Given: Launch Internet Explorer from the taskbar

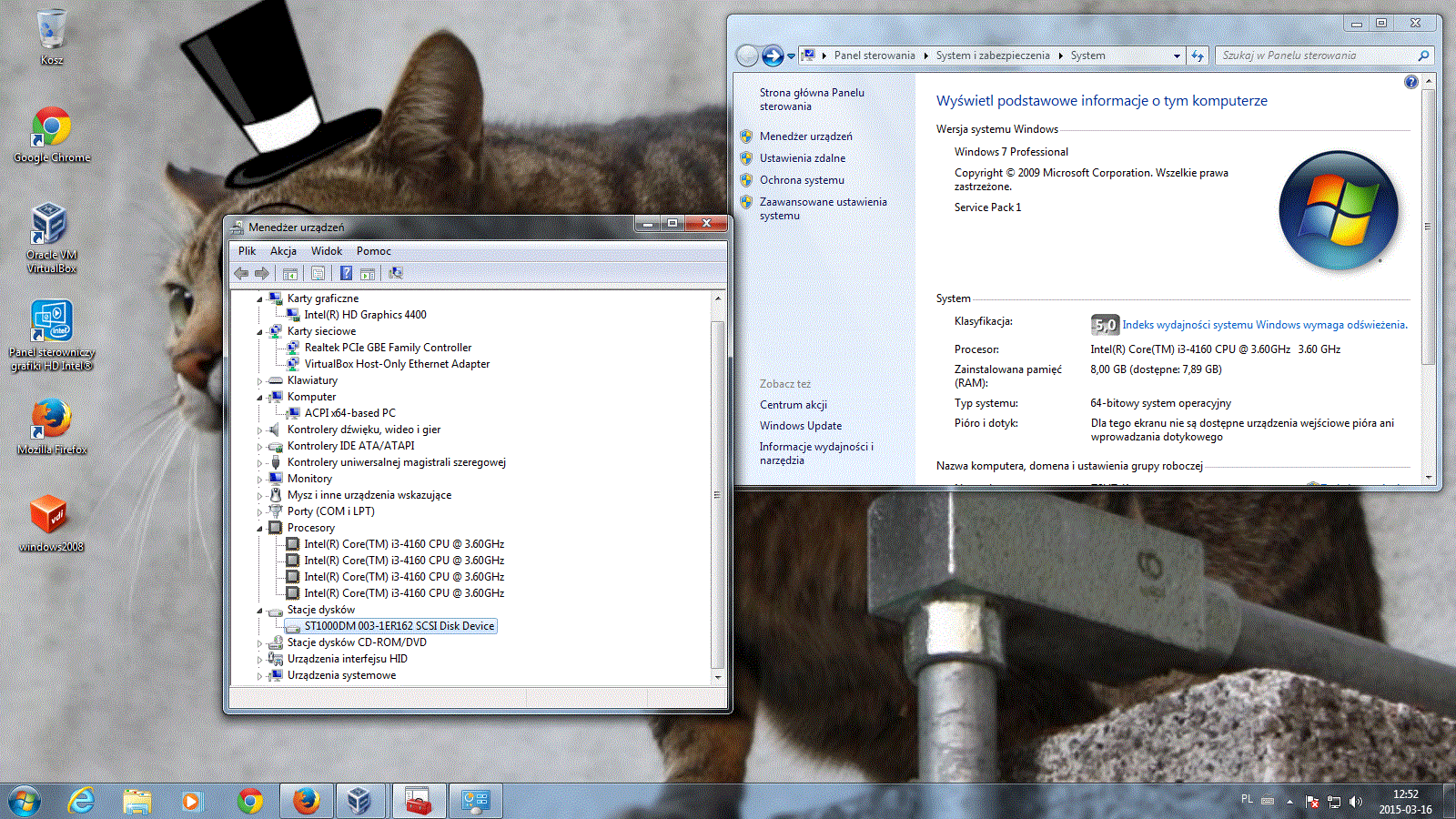Looking at the screenshot, I should pyautogui.click(x=82, y=801).
